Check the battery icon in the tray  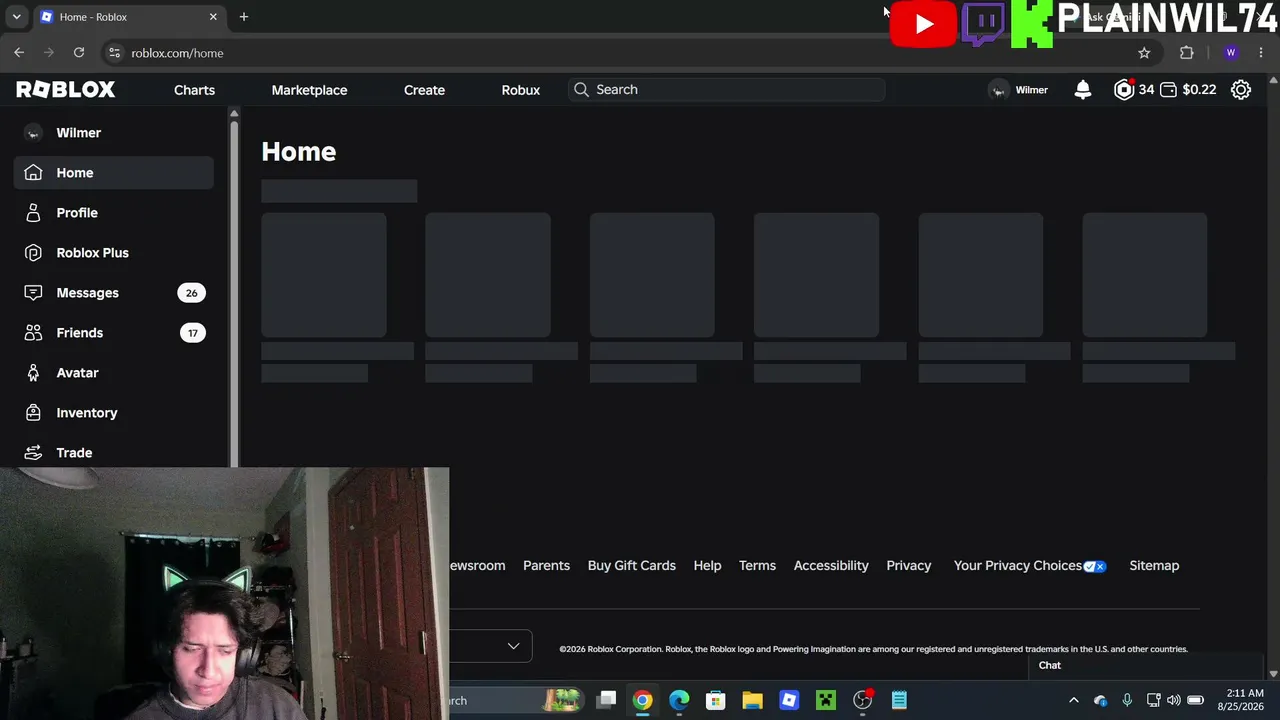click(x=1195, y=700)
